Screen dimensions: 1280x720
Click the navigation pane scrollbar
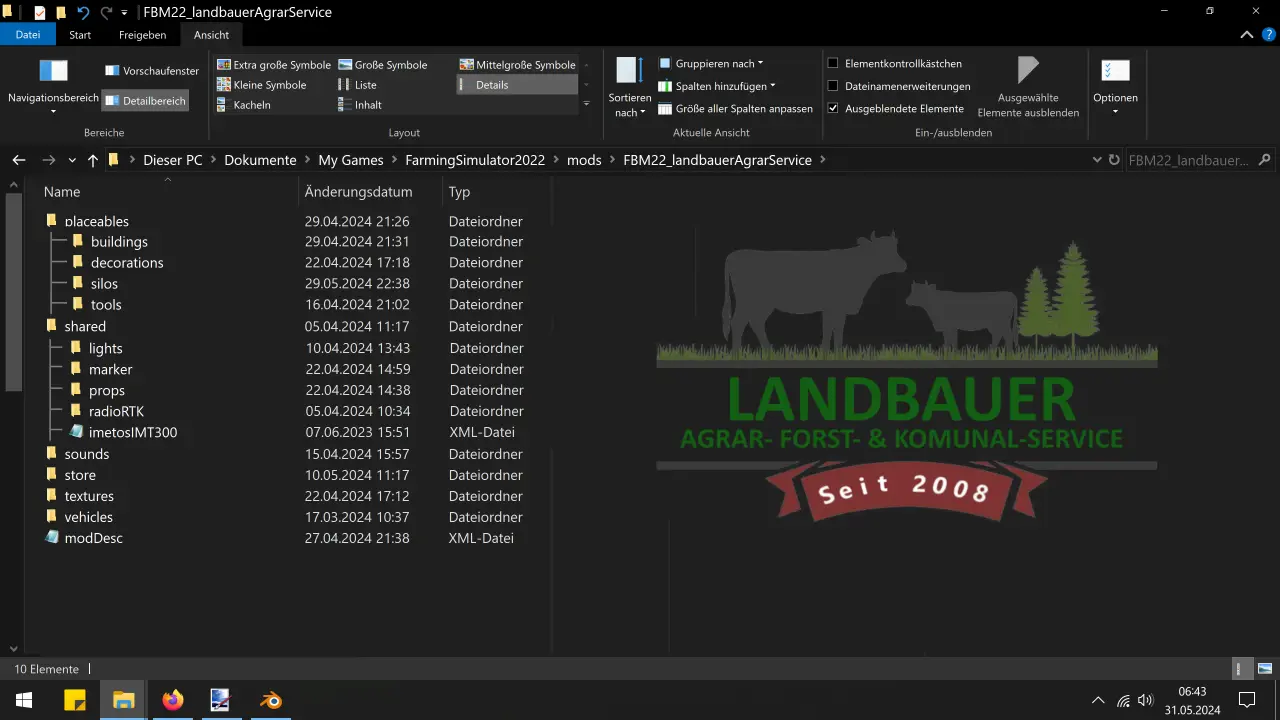point(13,290)
